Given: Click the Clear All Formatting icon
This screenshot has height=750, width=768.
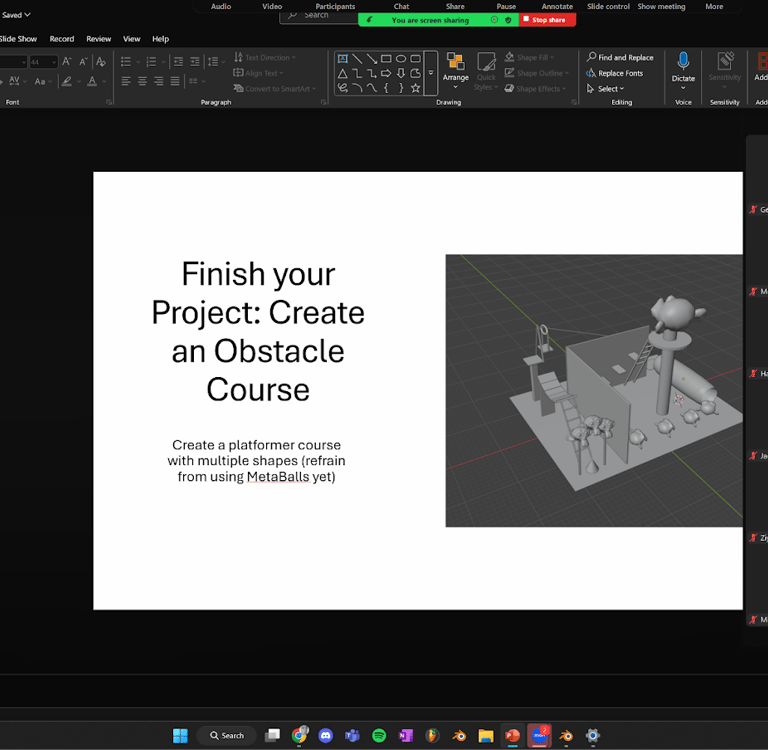Looking at the screenshot, I should pos(100,62).
